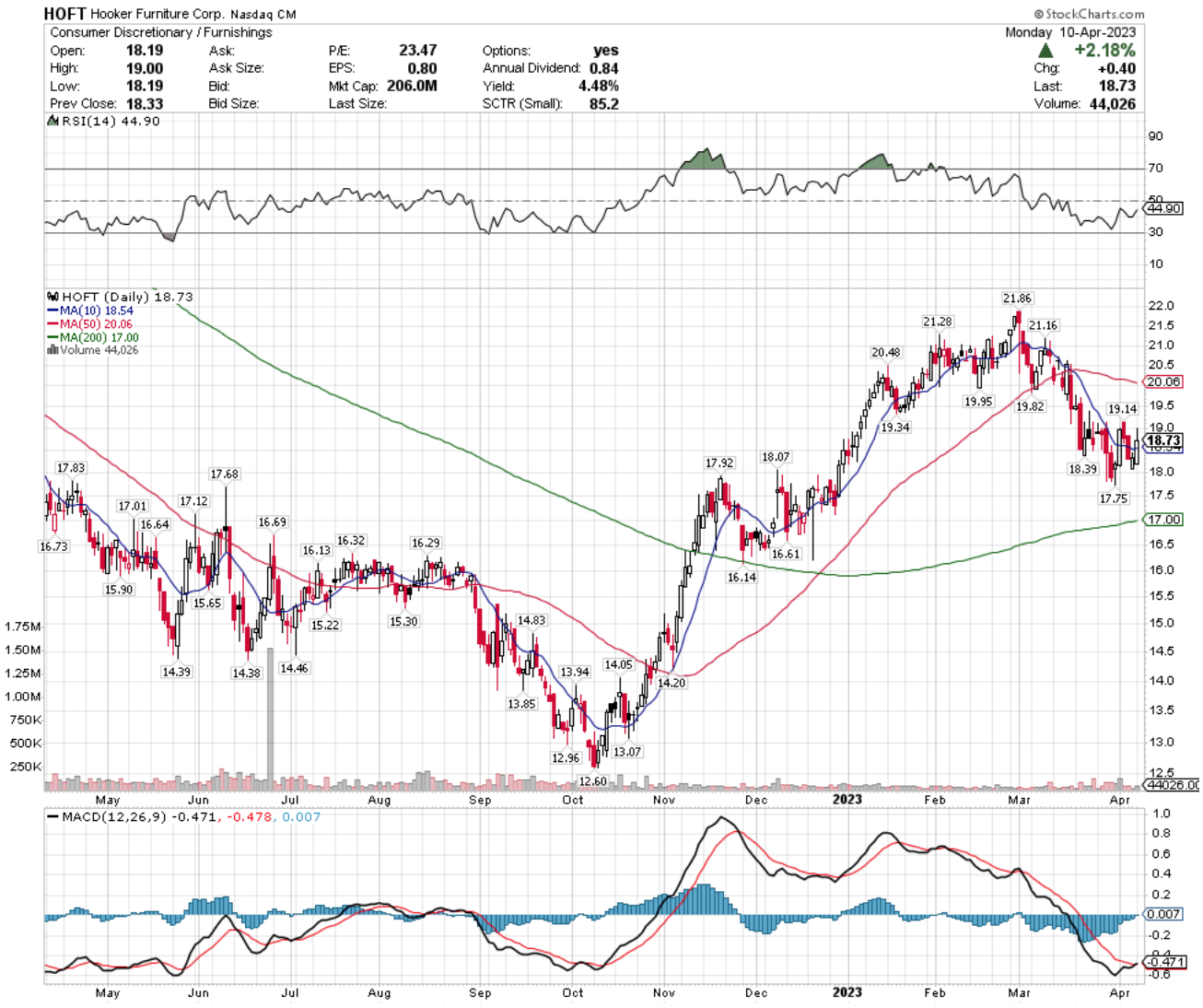Click the 17.92 price annotation

[x=719, y=463]
